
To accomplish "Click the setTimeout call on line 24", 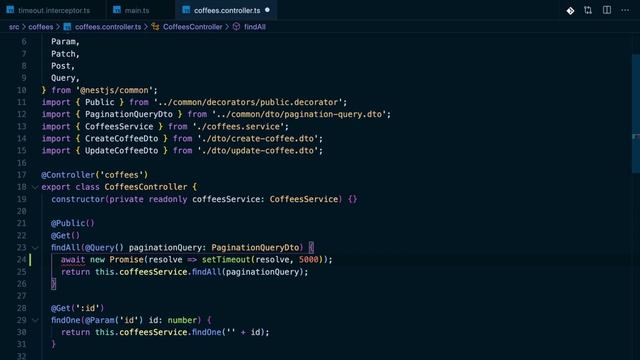I will pyautogui.click(x=225, y=260).
